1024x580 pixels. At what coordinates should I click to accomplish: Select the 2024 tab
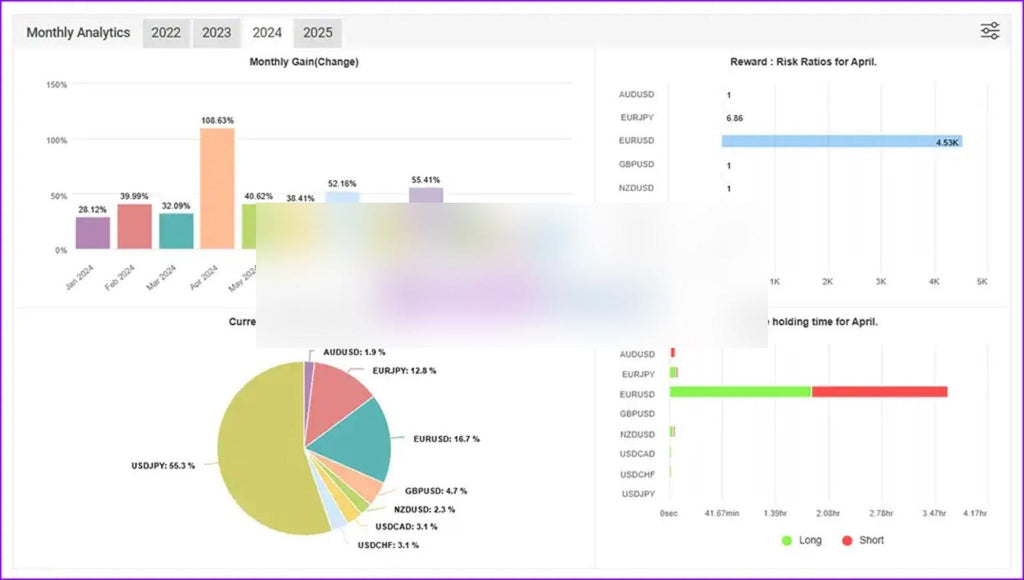click(267, 33)
